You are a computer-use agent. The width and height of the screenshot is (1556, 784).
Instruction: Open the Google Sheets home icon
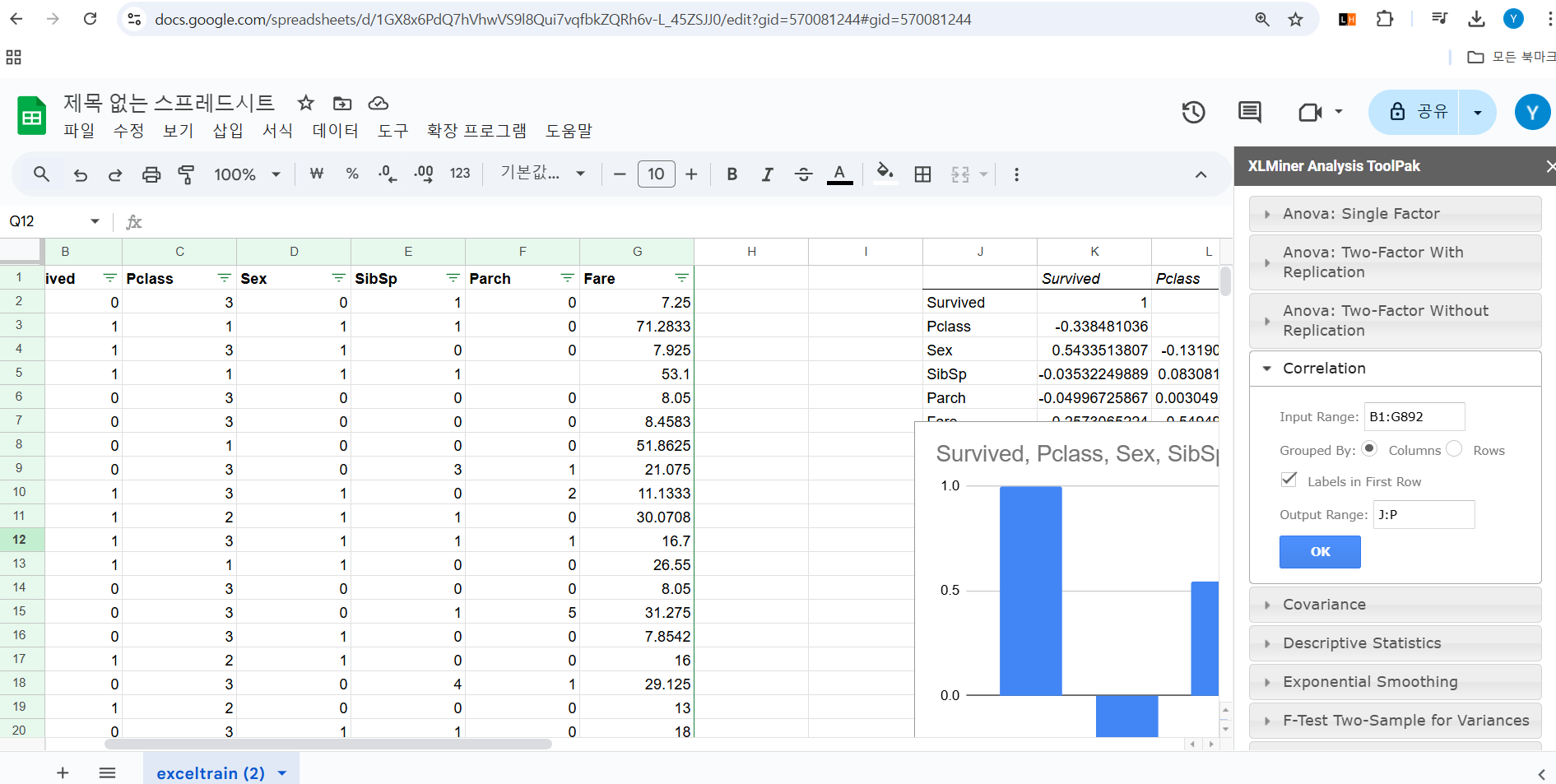(x=31, y=115)
